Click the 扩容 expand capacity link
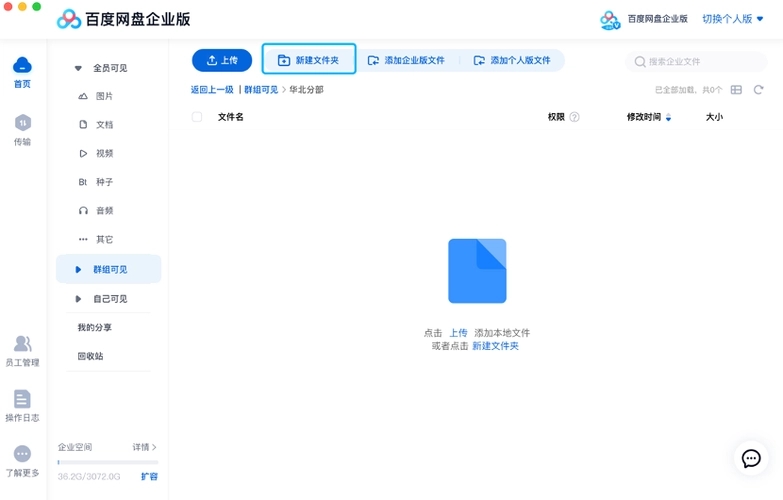 149,477
